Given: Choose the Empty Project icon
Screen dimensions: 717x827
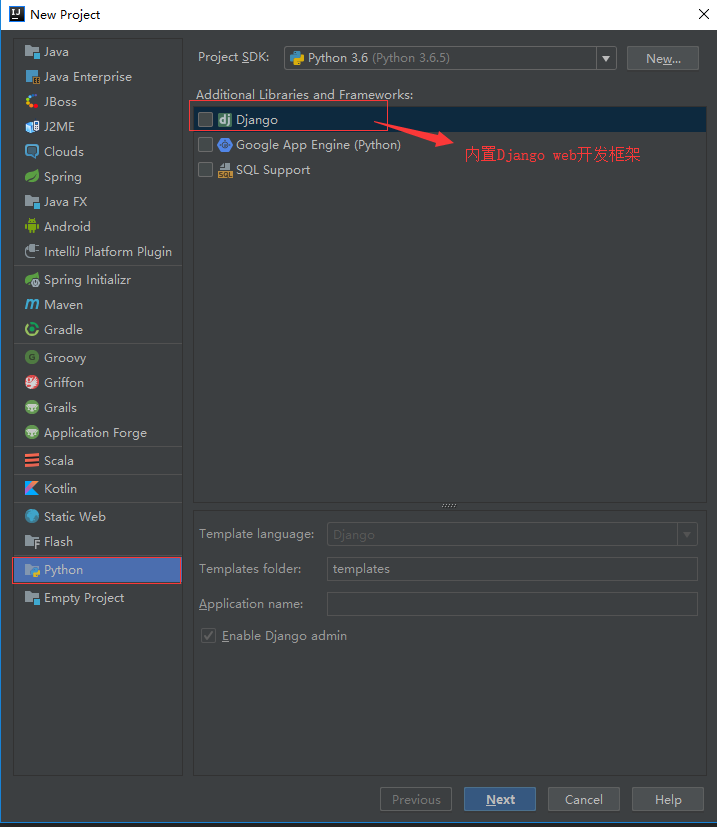Looking at the screenshot, I should pyautogui.click(x=32, y=598).
